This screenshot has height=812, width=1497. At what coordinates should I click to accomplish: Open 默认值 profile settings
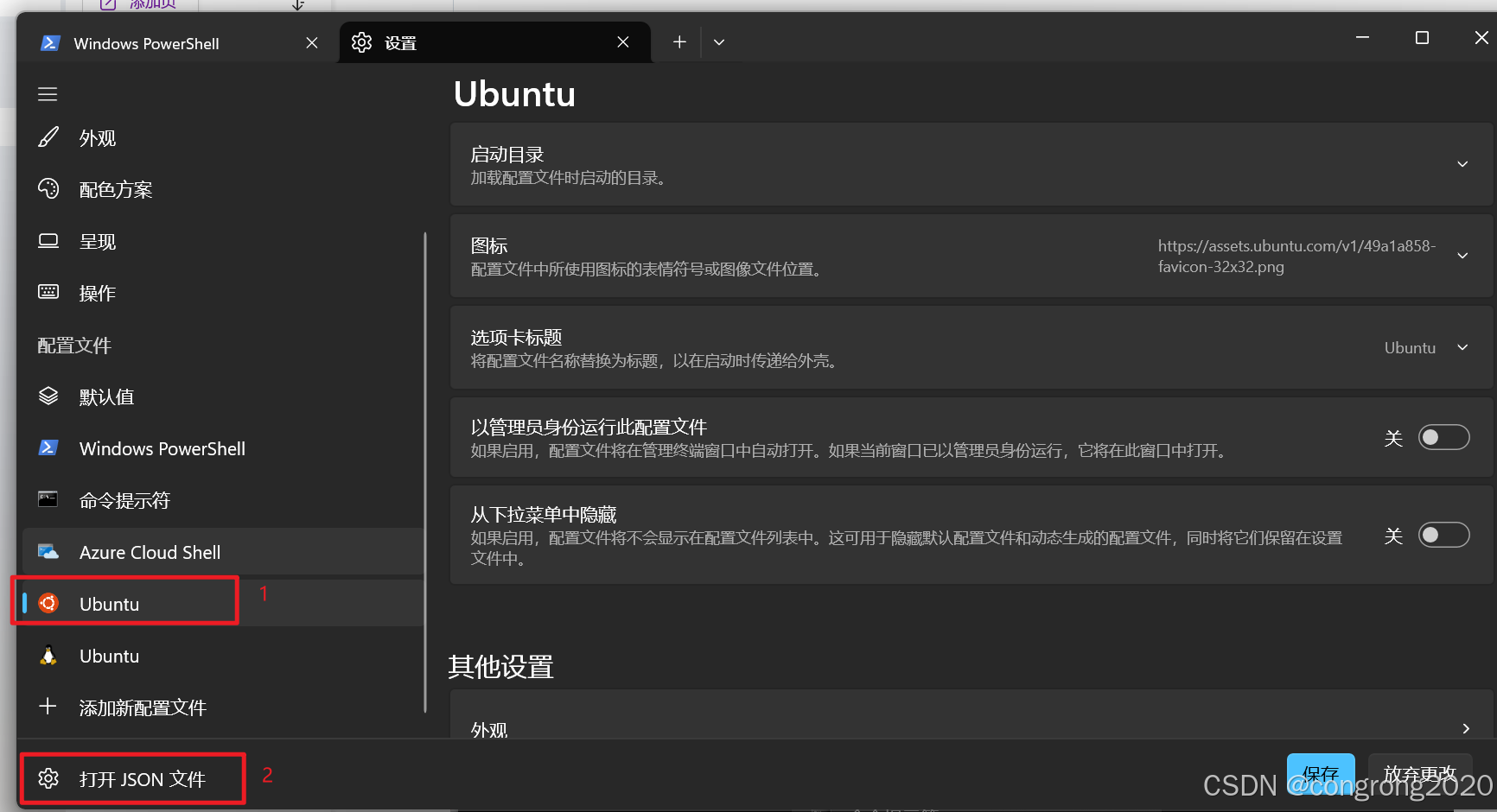(x=223, y=396)
